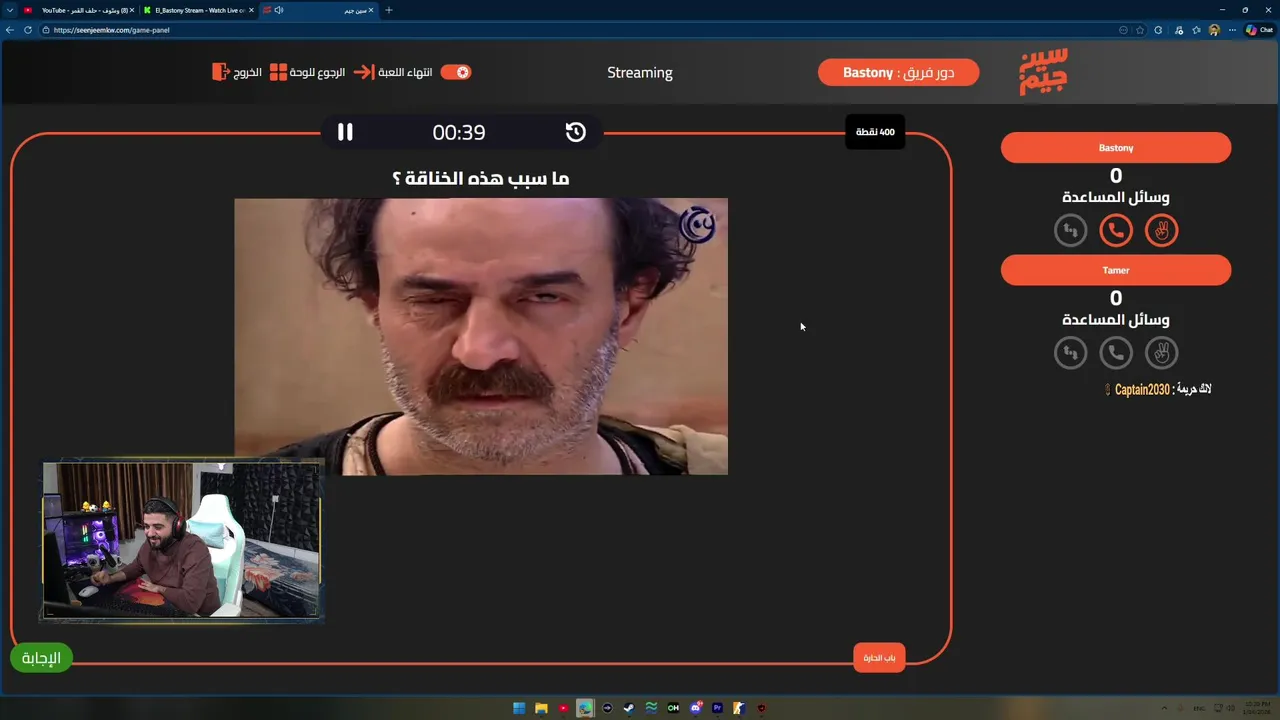Click the Streaming game title
Viewport: 1280px width, 720px height.
pos(640,72)
